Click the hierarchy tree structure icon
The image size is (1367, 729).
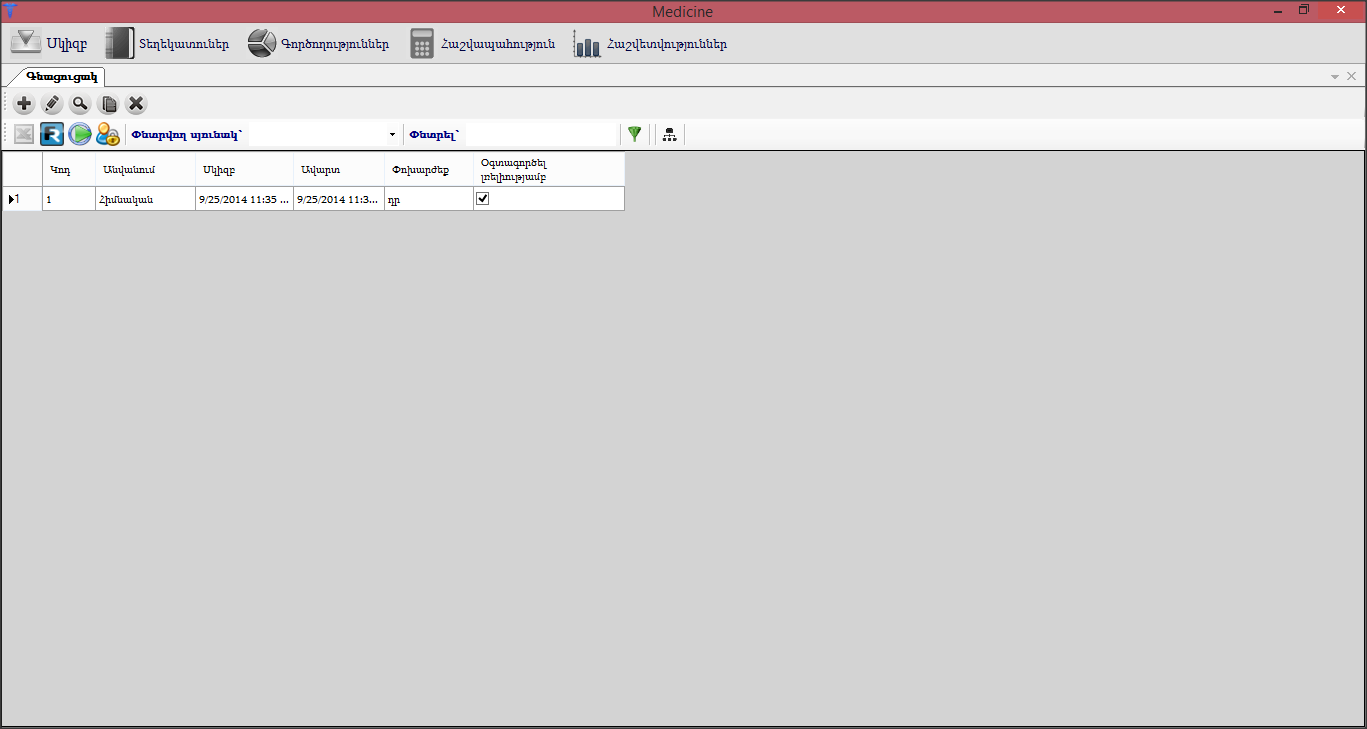669,134
